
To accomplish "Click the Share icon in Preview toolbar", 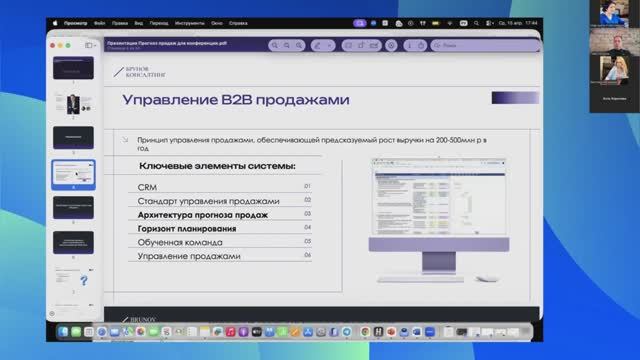I will [421, 45].
